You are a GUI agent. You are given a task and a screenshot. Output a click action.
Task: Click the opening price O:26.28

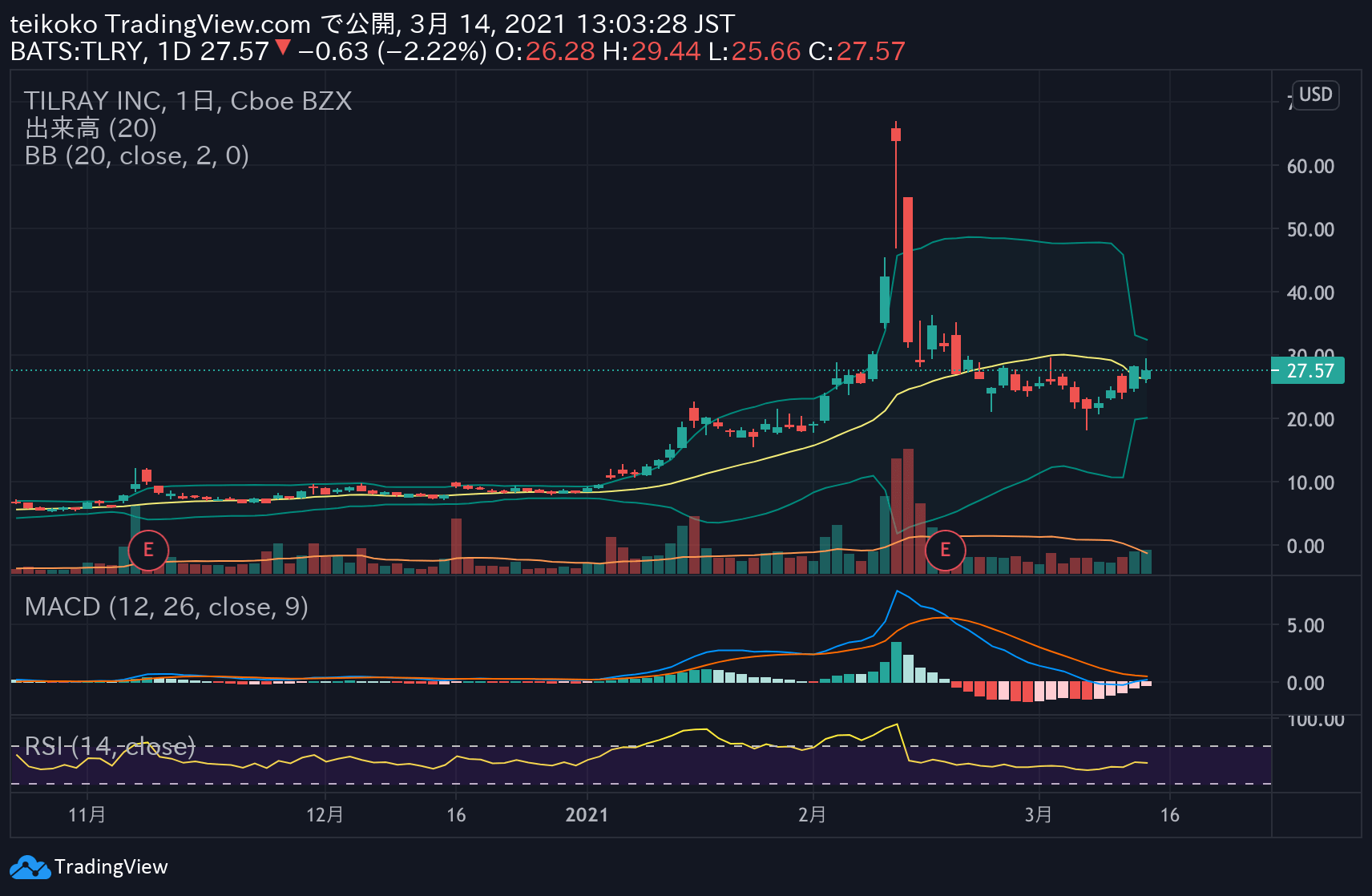545,51
